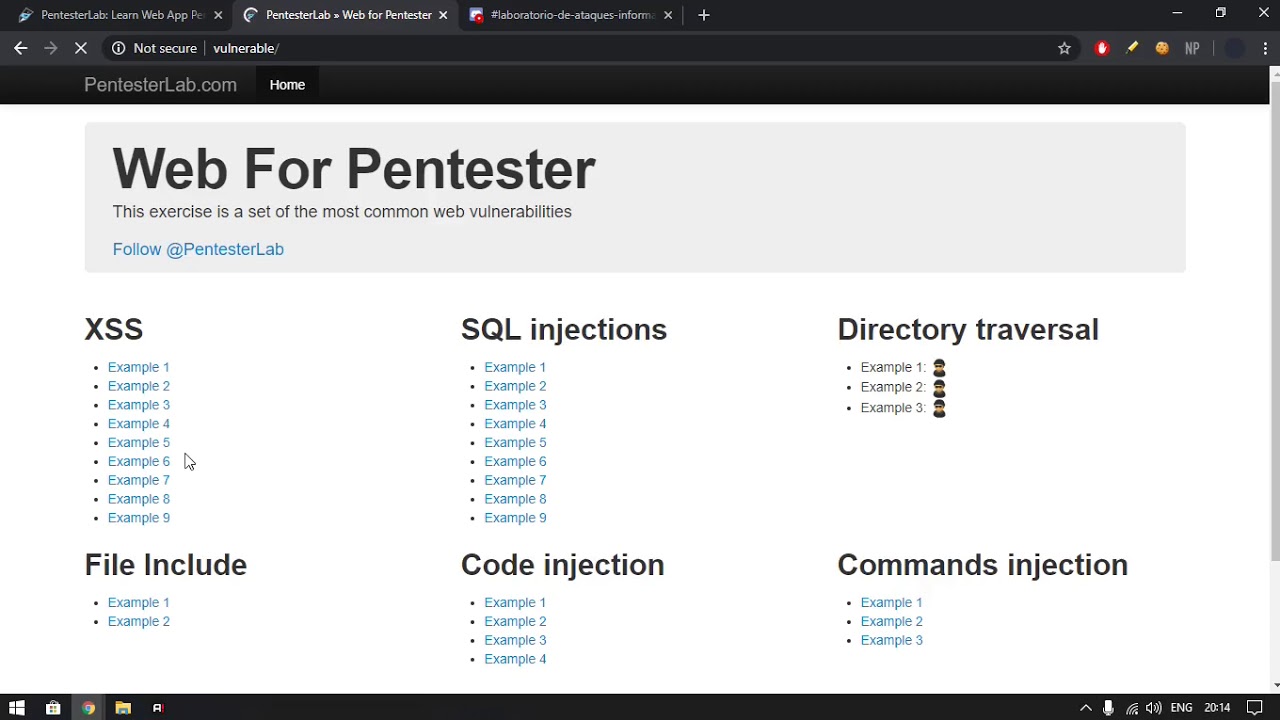Go back with the browser back arrow
The width and height of the screenshot is (1280, 720).
[20, 48]
